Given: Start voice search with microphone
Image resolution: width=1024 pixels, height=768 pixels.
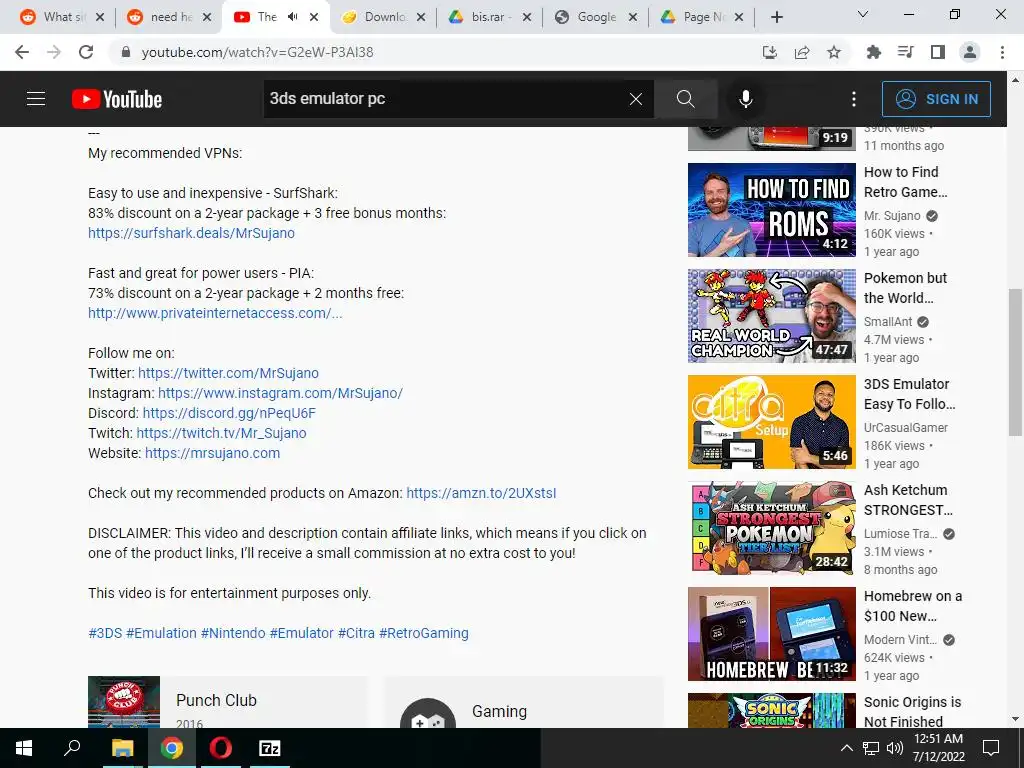Looking at the screenshot, I should point(745,99).
